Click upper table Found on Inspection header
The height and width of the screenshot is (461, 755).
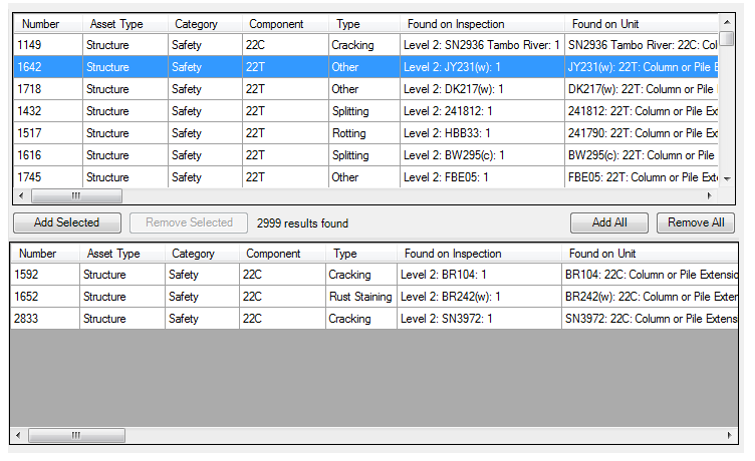click(x=456, y=24)
